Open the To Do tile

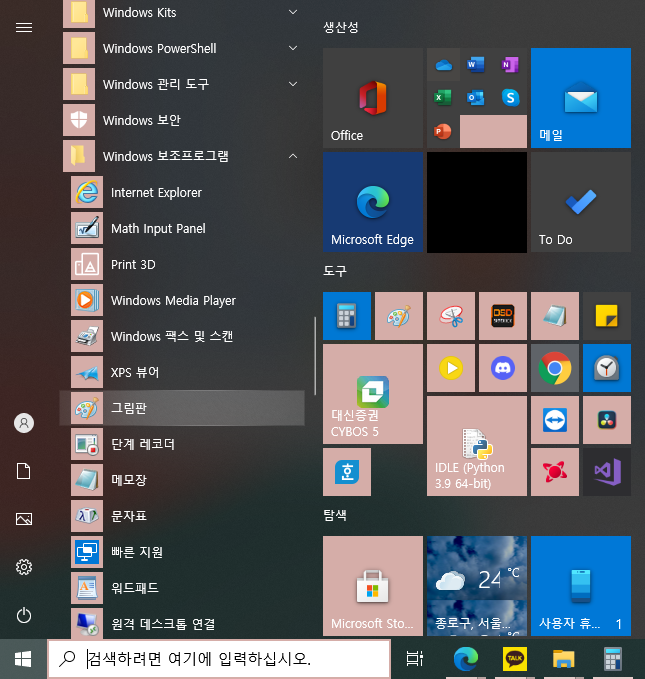(x=581, y=202)
